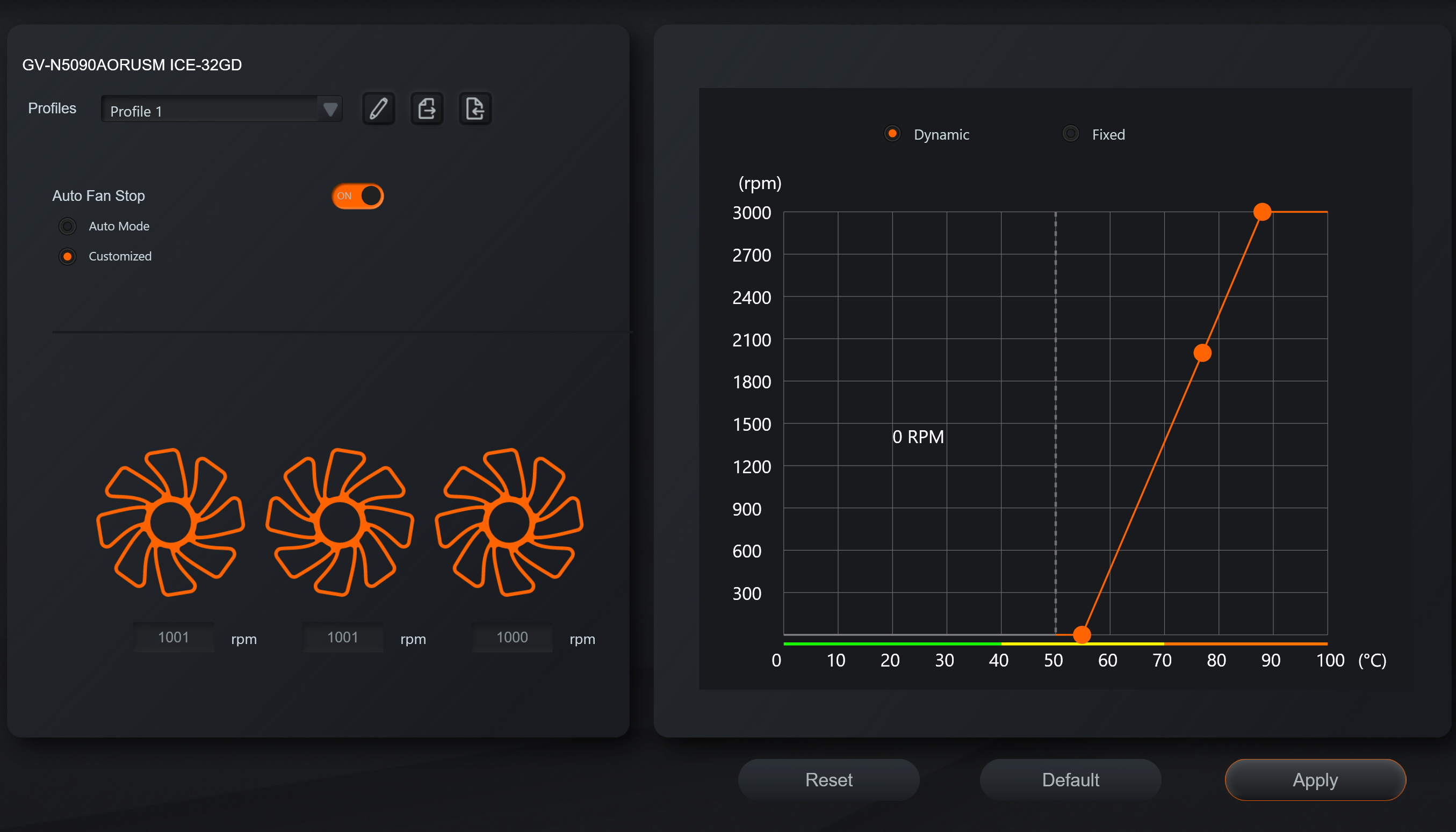Select the Auto Mode radio button
1456x832 pixels.
tap(68, 226)
